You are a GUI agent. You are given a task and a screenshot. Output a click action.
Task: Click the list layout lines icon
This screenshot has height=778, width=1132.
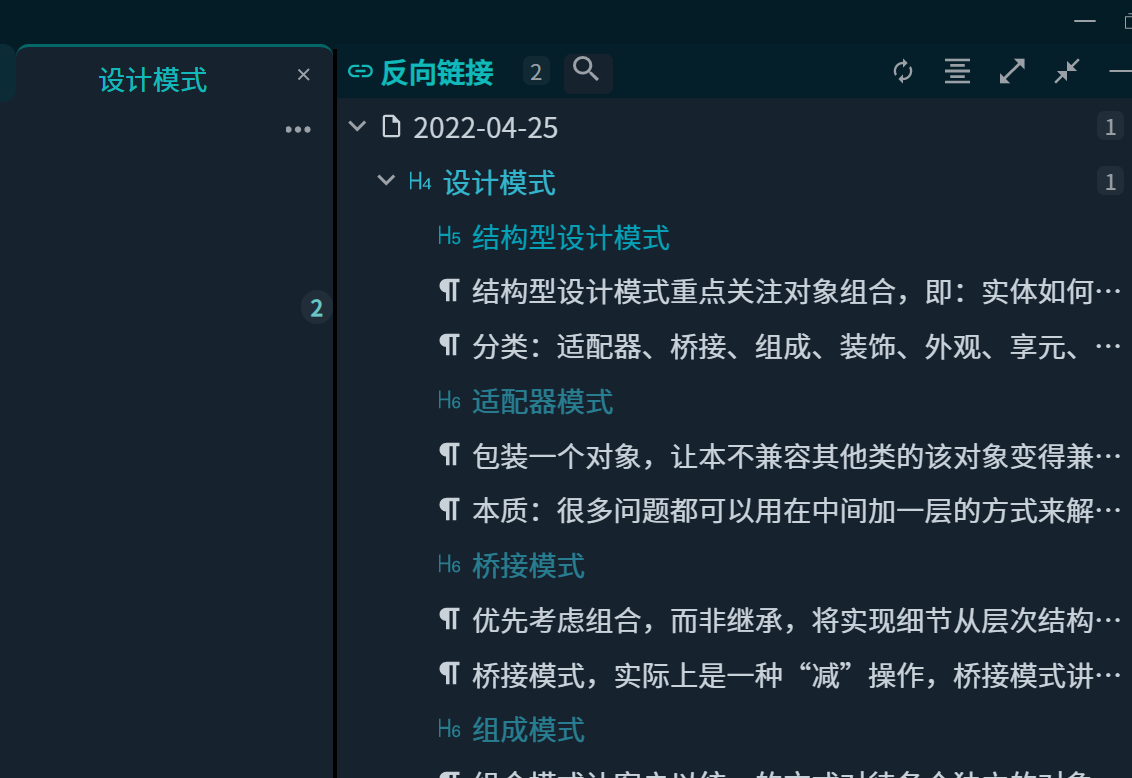(x=957, y=71)
